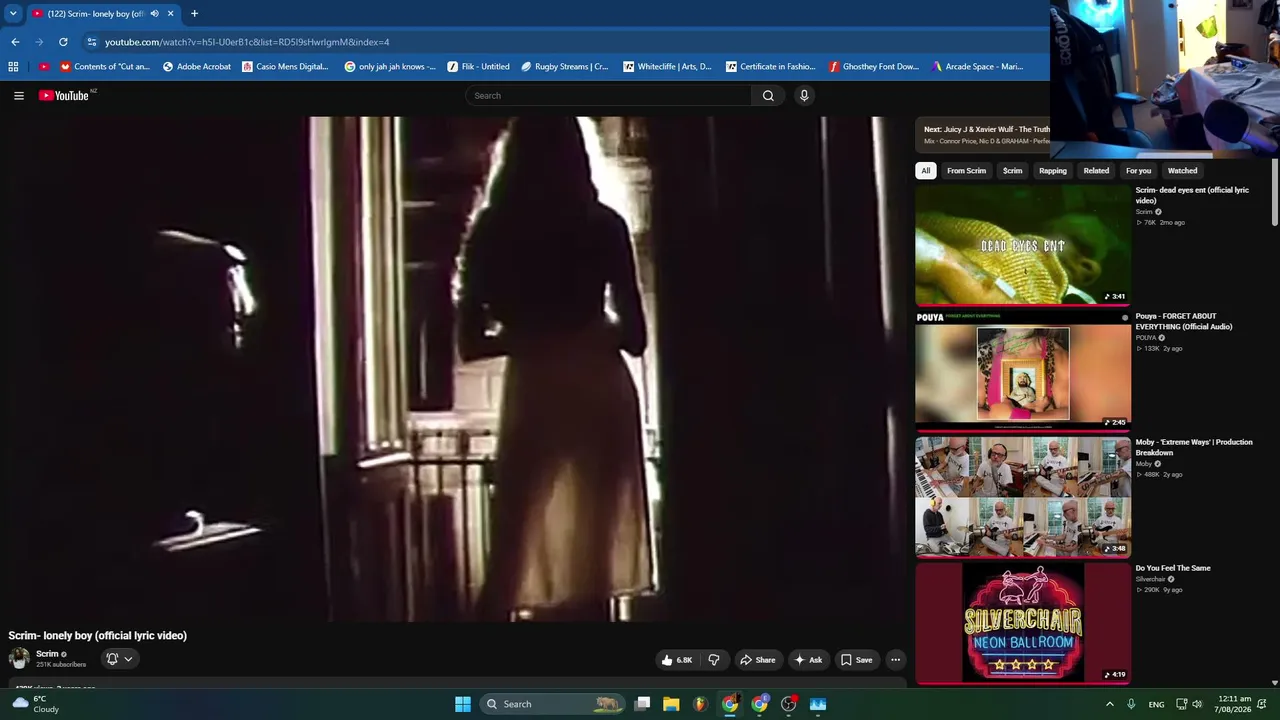Open the tab search dropdown arrow
The width and height of the screenshot is (1280, 720).
tap(13, 14)
